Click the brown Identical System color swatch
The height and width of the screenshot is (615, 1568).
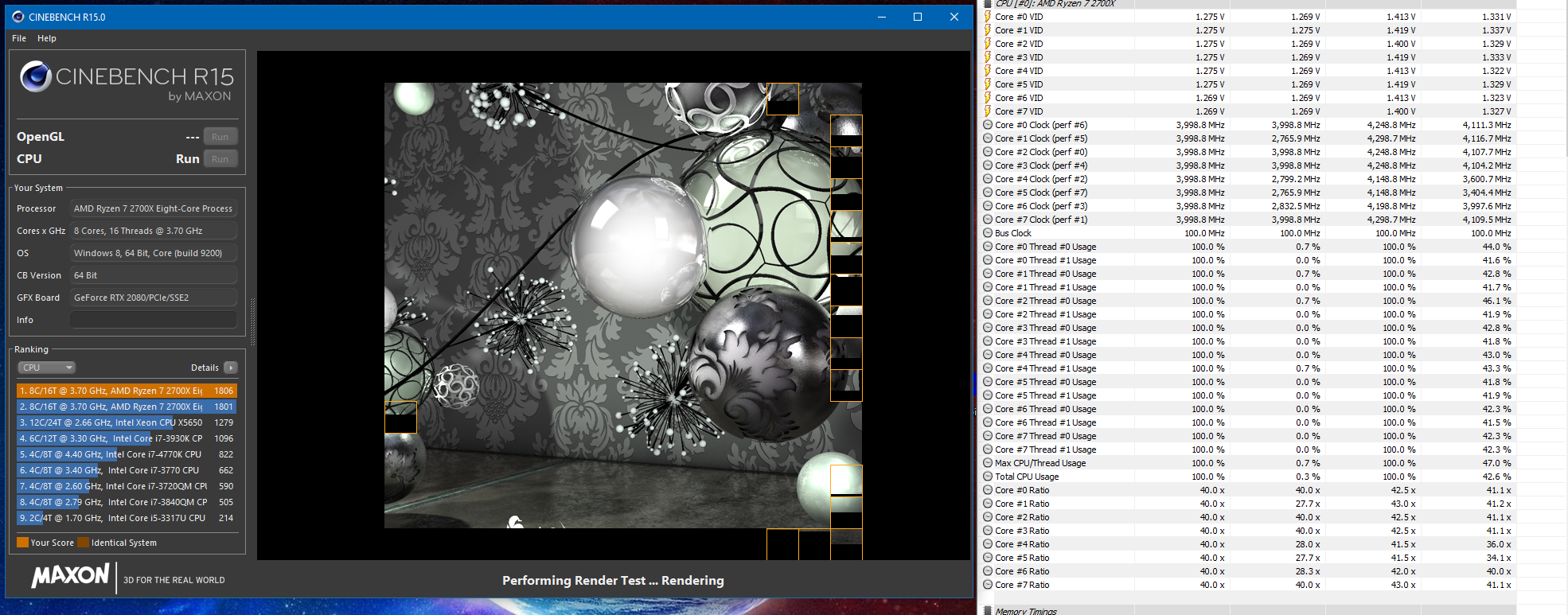pos(83,543)
